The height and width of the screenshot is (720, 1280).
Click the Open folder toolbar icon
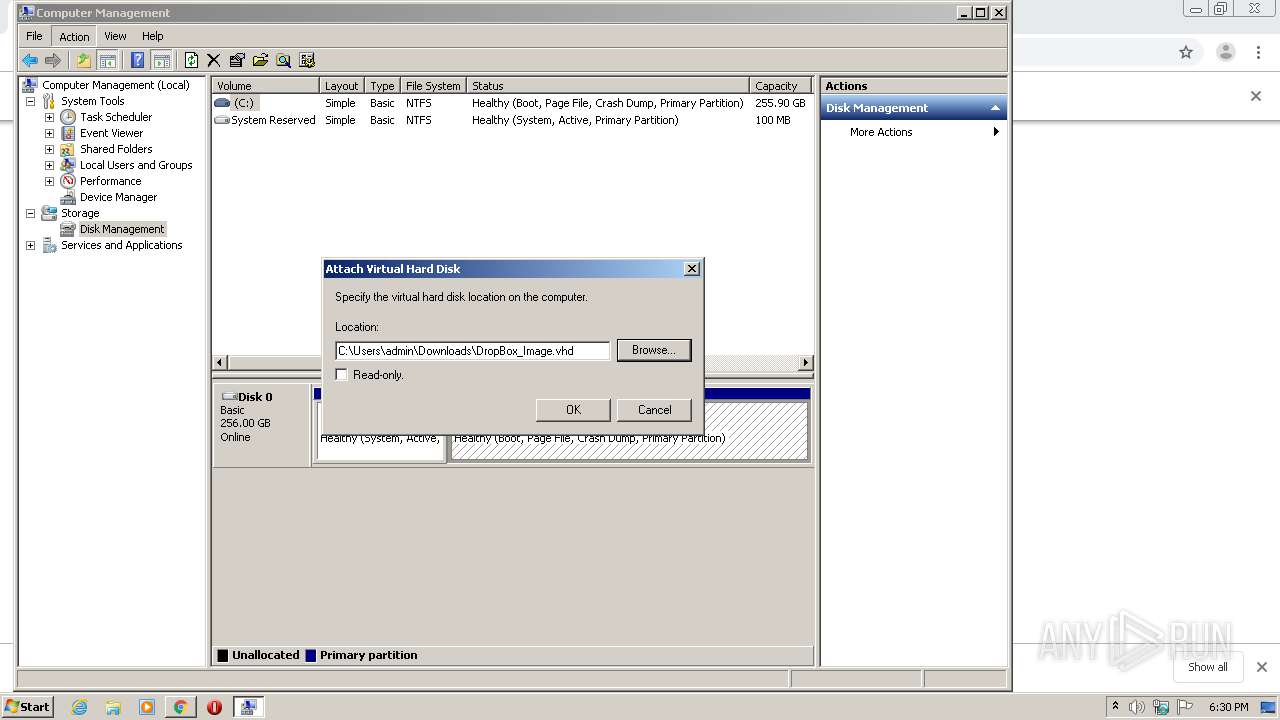click(260, 60)
